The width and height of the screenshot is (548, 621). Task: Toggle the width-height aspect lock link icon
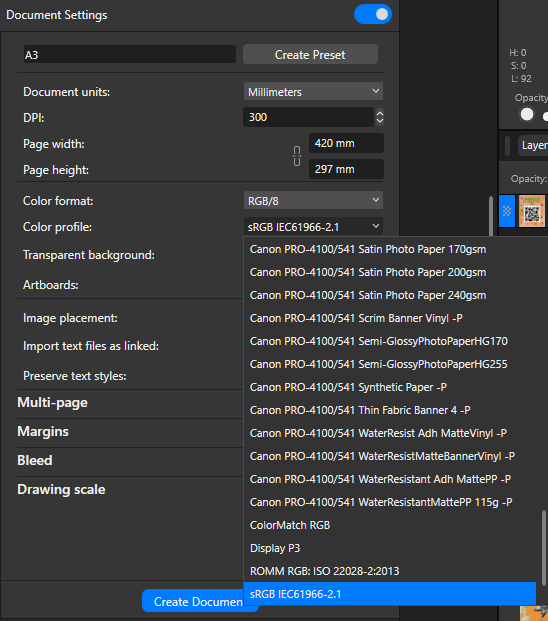297,156
